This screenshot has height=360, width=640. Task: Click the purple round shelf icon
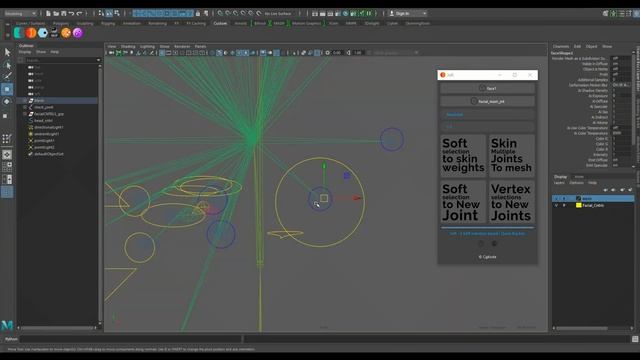tap(78, 33)
